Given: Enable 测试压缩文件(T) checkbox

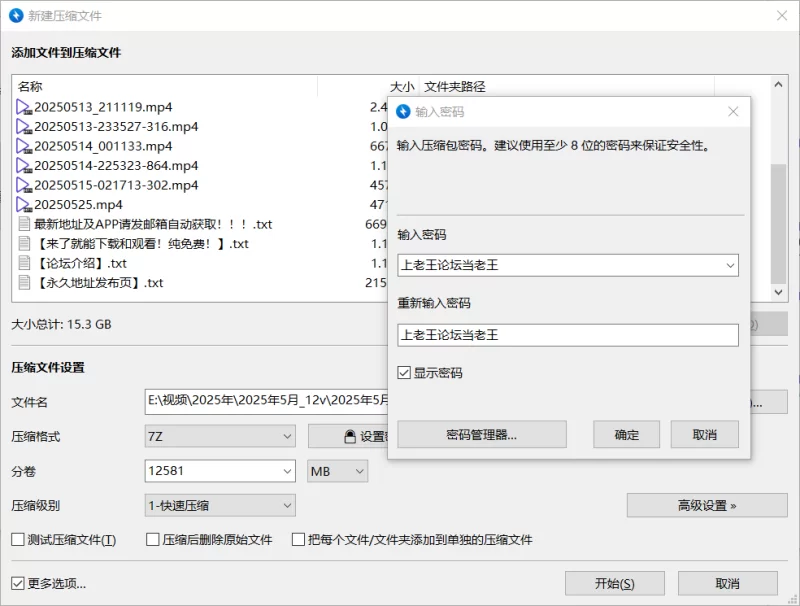Looking at the screenshot, I should [18, 540].
